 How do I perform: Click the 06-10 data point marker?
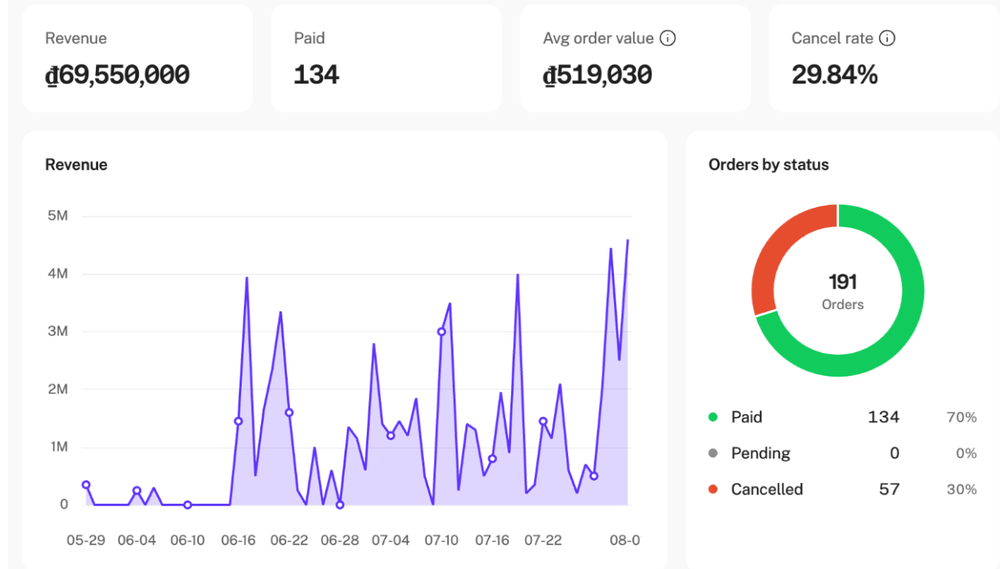[188, 505]
